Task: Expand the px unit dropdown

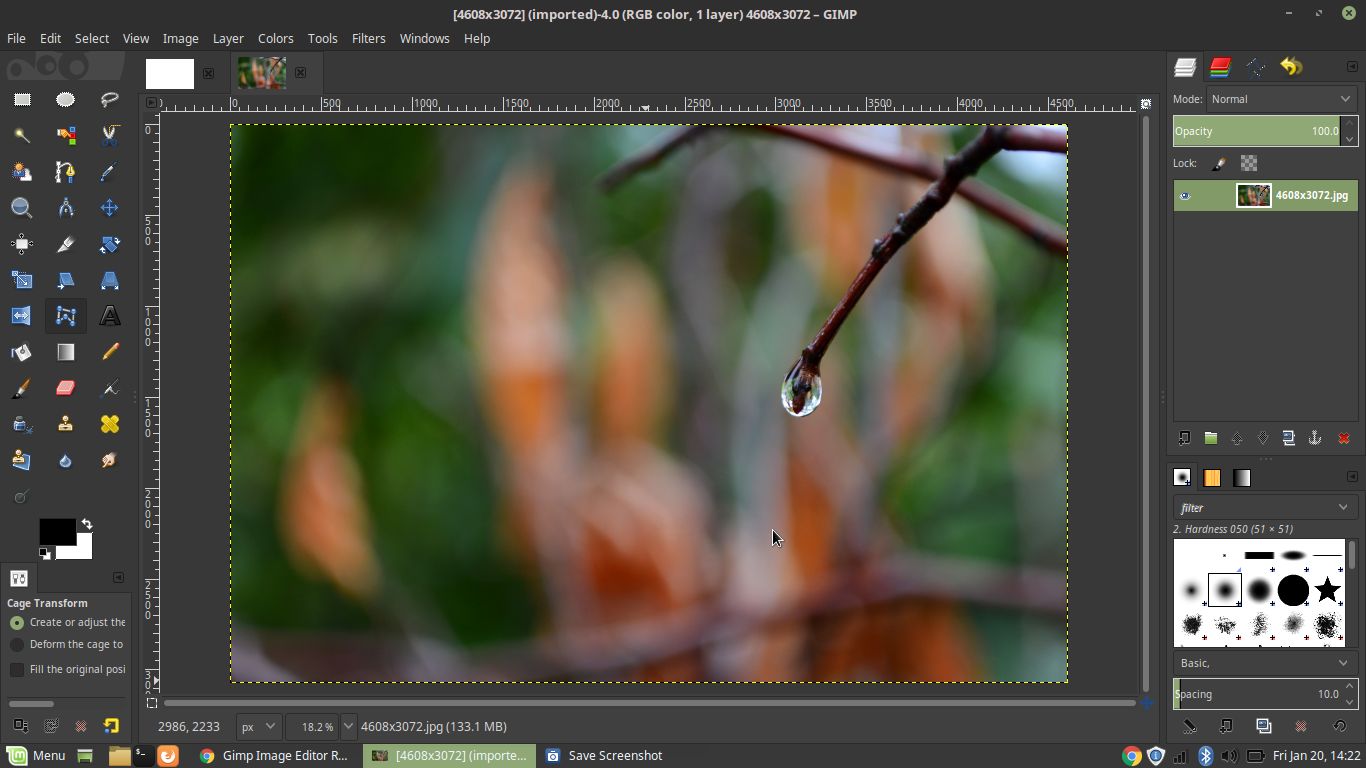Action: pos(258,727)
